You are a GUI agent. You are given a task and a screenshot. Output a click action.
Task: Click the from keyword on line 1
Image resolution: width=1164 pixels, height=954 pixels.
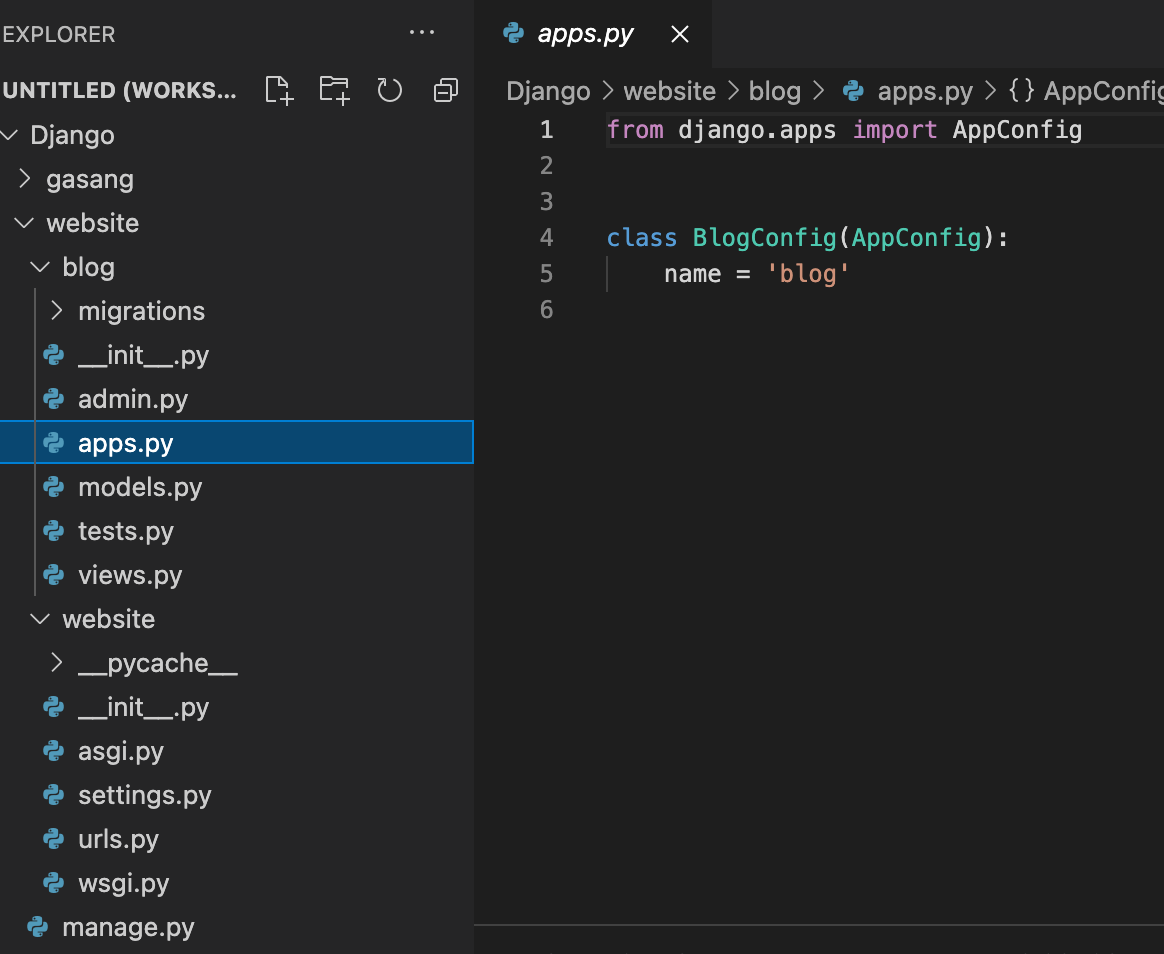(635, 130)
